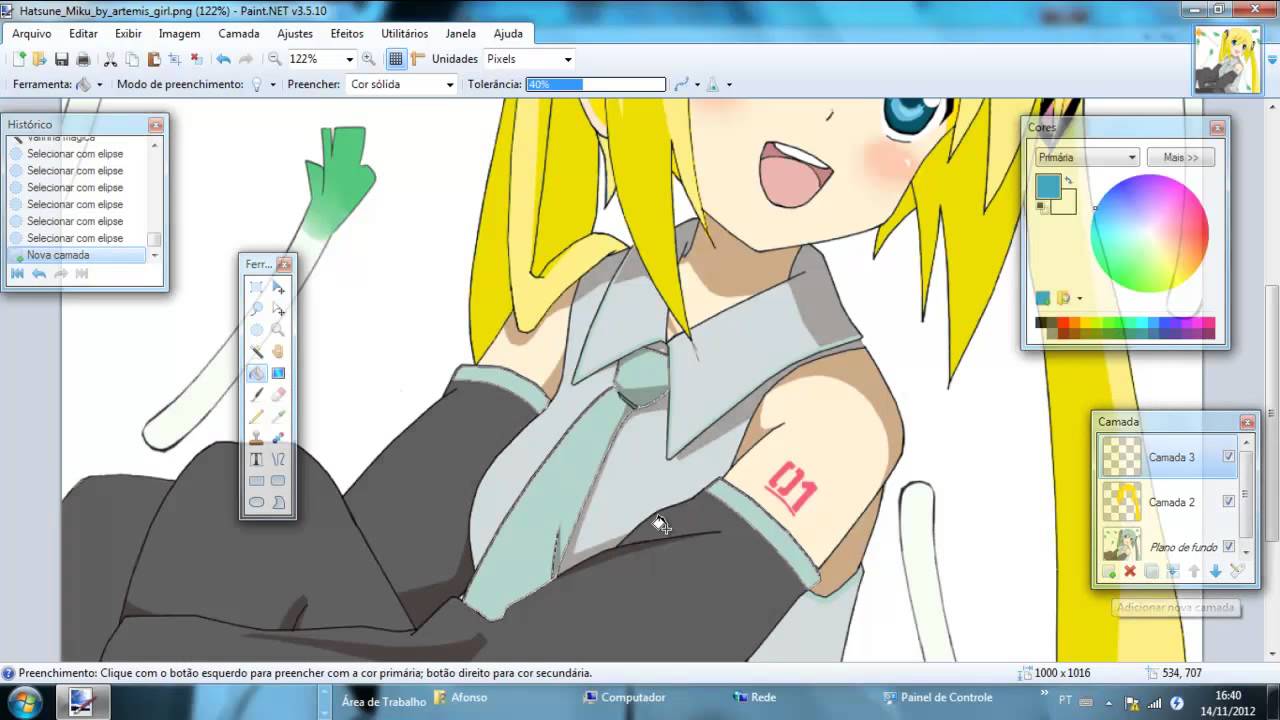Viewport: 1280px width, 720px height.
Task: Open the Imagem menu
Action: [179, 33]
